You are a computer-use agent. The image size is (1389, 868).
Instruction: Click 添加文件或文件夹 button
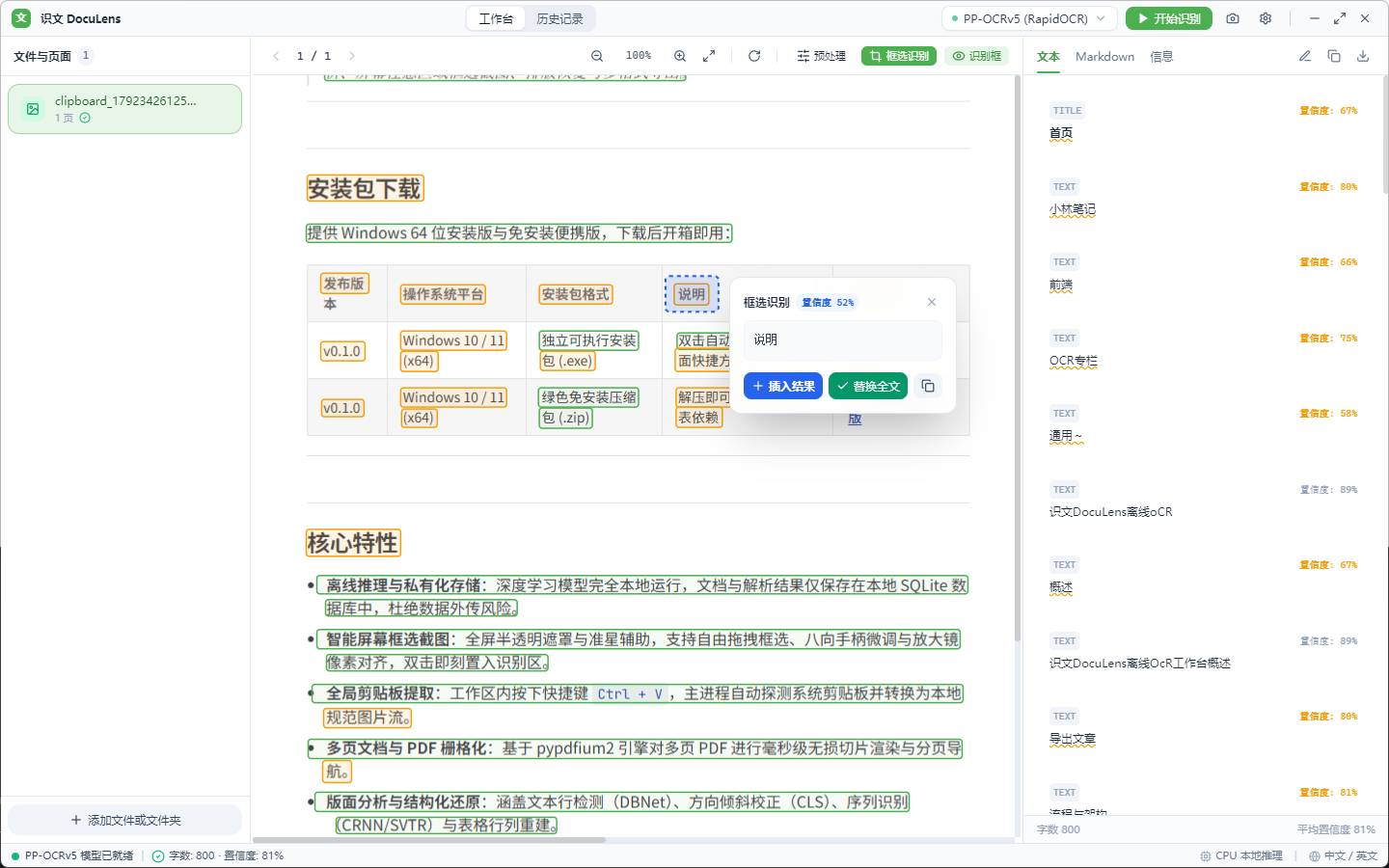click(x=125, y=820)
